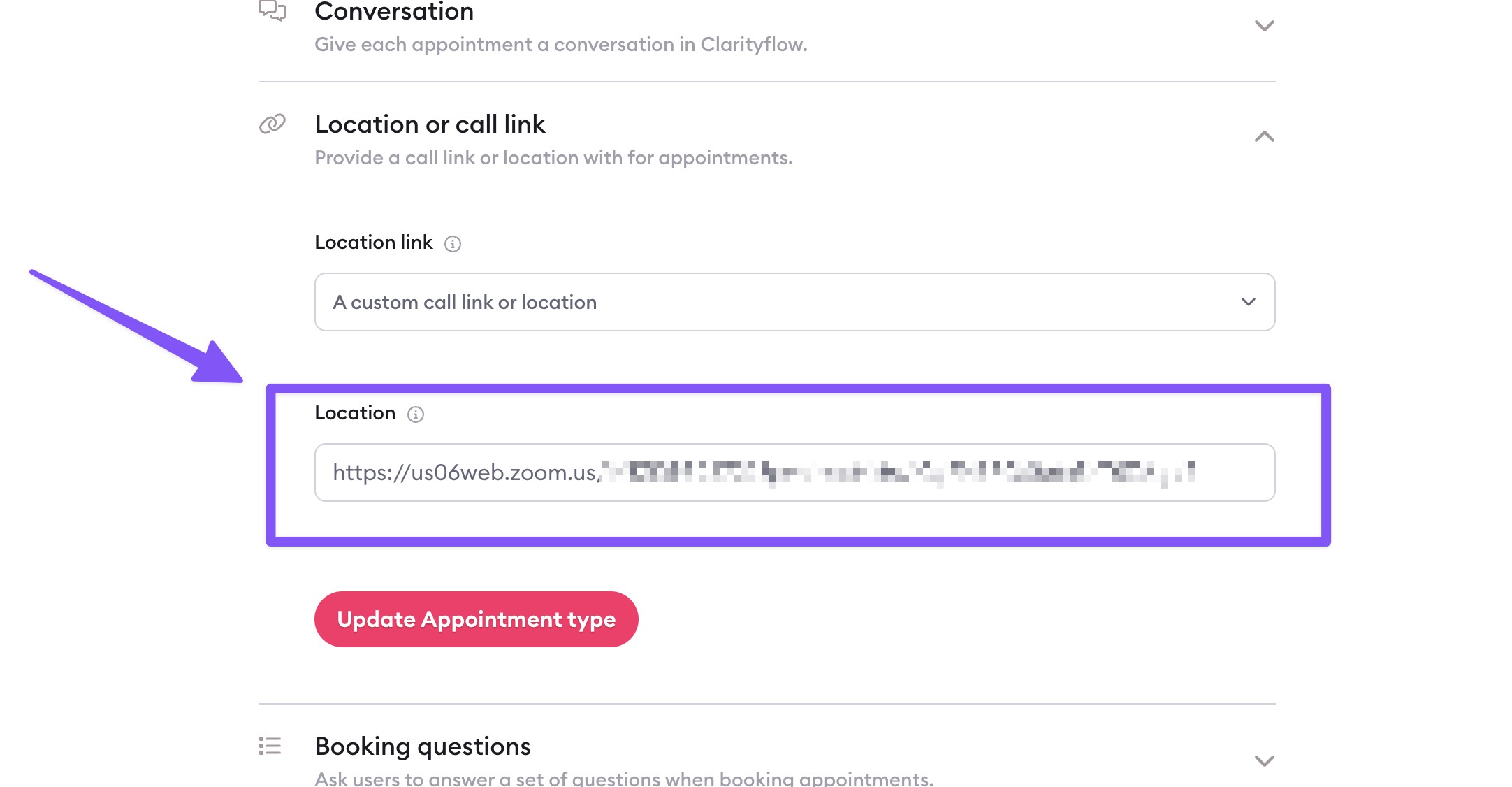
Task: Click the chevron on the call link selector
Action: point(1249,302)
